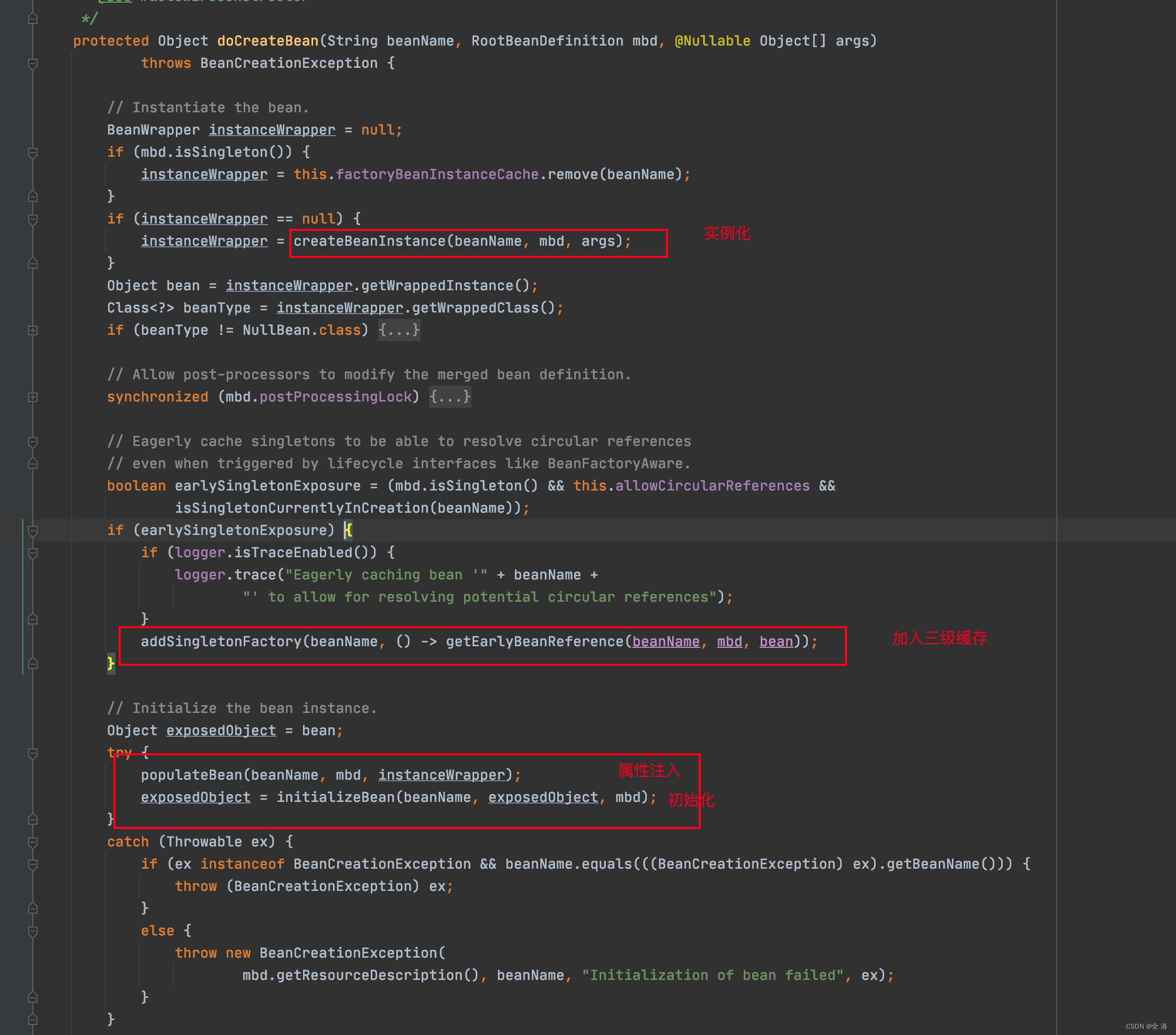Collapse the 'if (mbd.isSingleton())' block fold marker

coord(33,153)
